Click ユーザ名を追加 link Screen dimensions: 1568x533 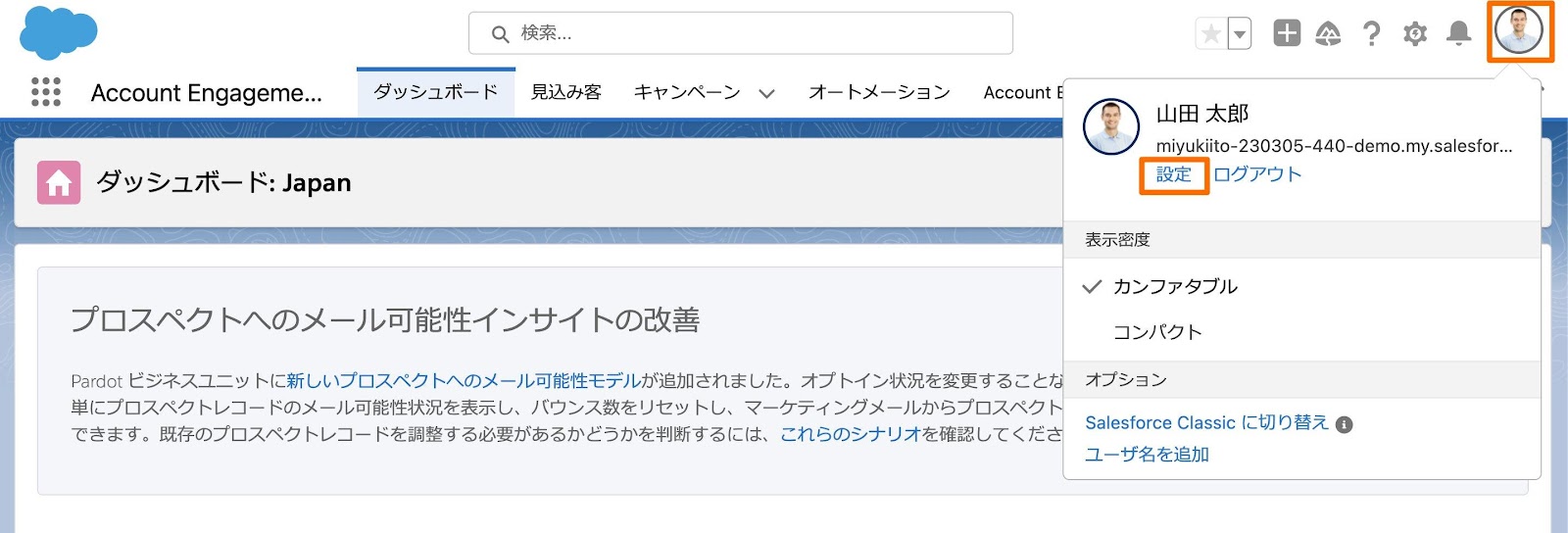point(1147,455)
